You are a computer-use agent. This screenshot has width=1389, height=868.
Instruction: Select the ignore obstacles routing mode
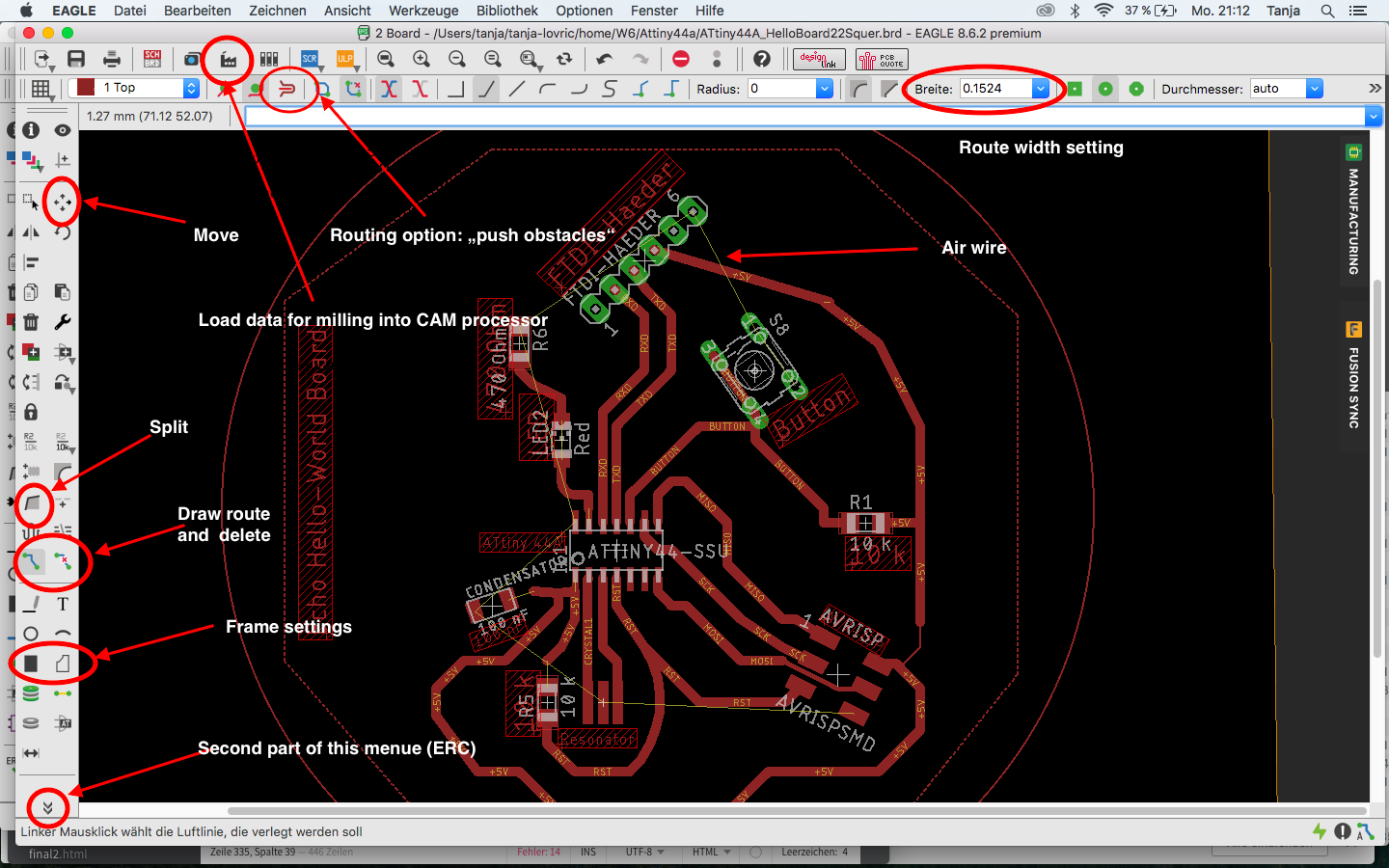(x=225, y=89)
